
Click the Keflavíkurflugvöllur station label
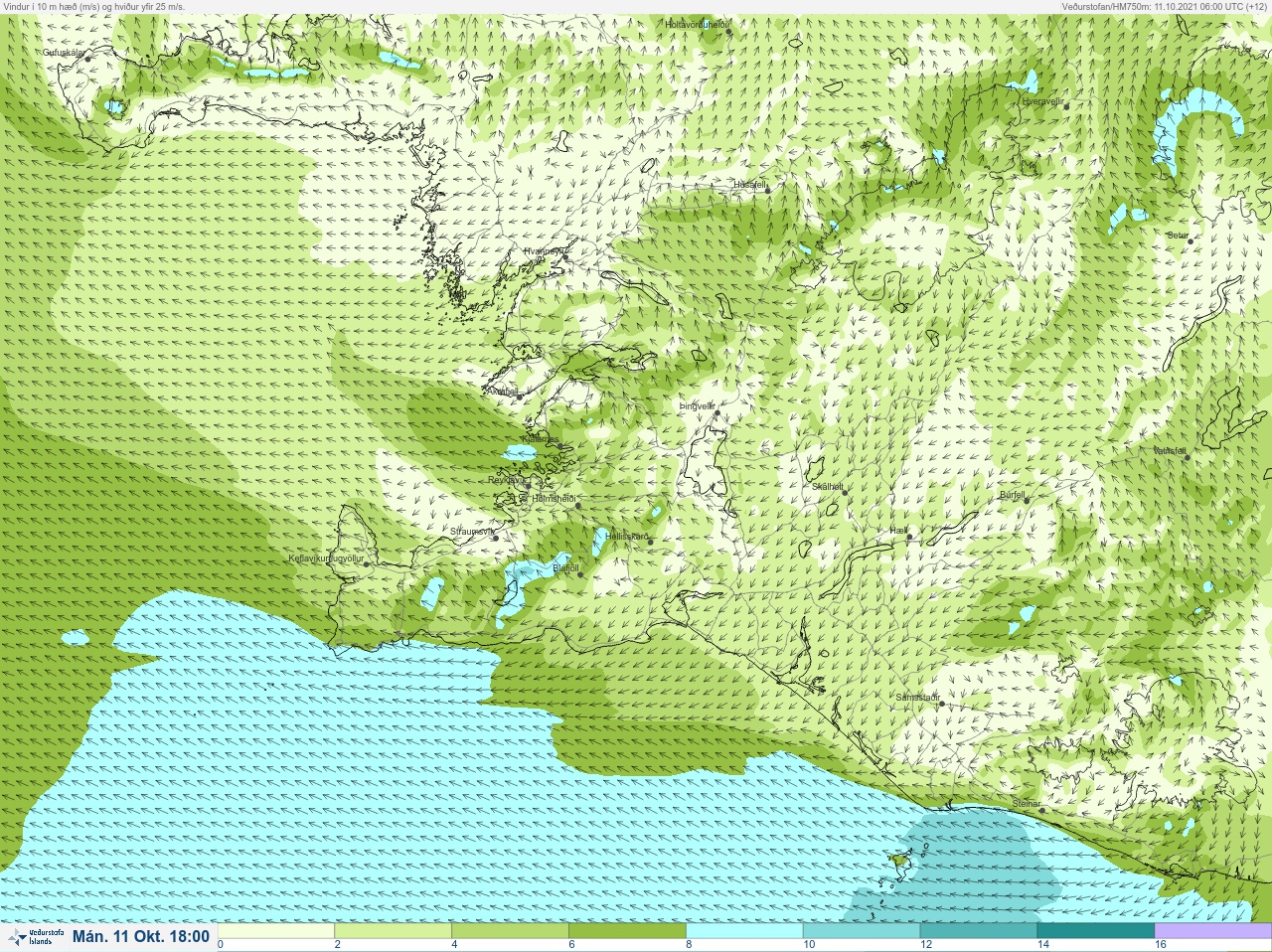pos(326,558)
